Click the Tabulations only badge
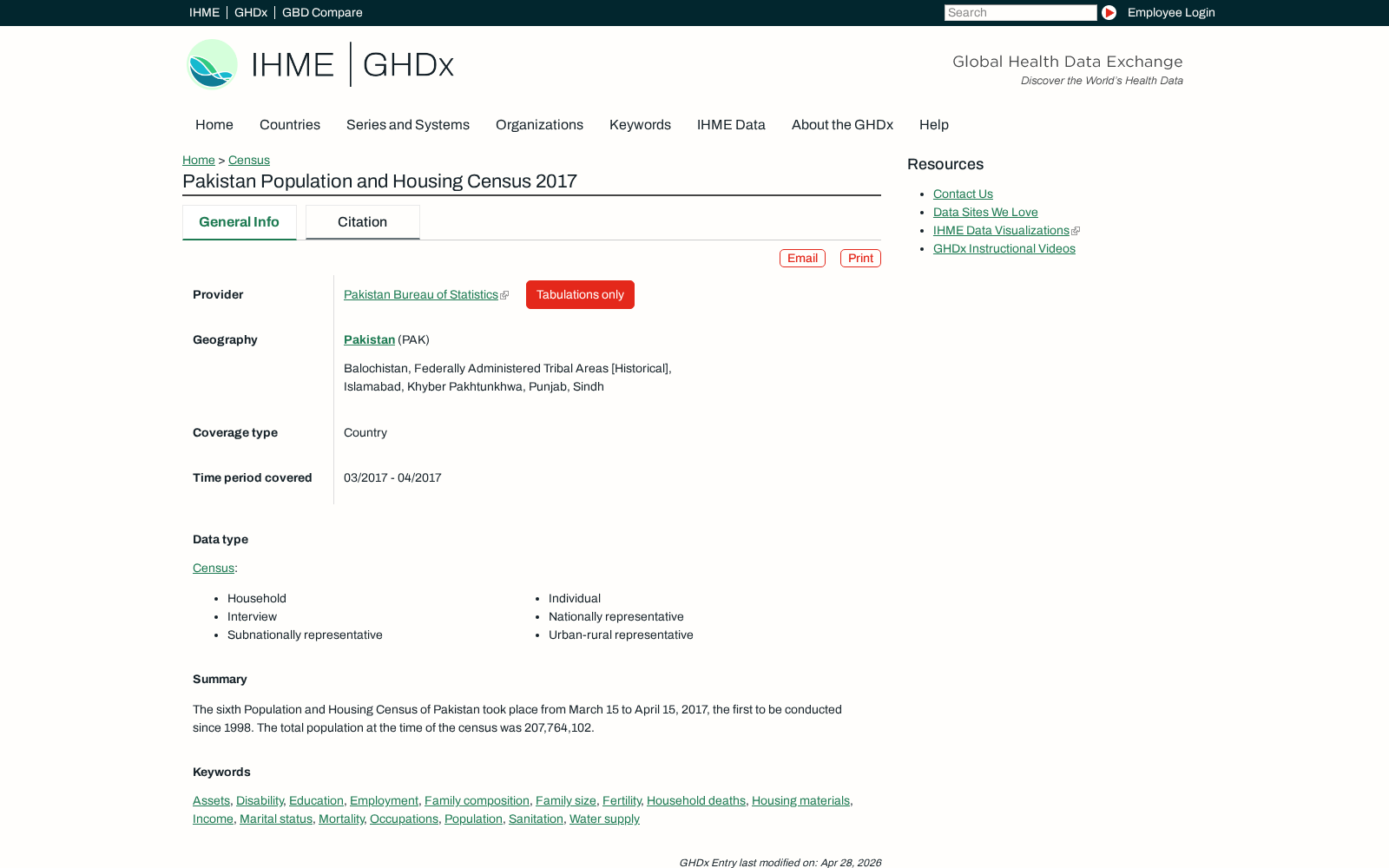The width and height of the screenshot is (1389, 868). [580, 295]
